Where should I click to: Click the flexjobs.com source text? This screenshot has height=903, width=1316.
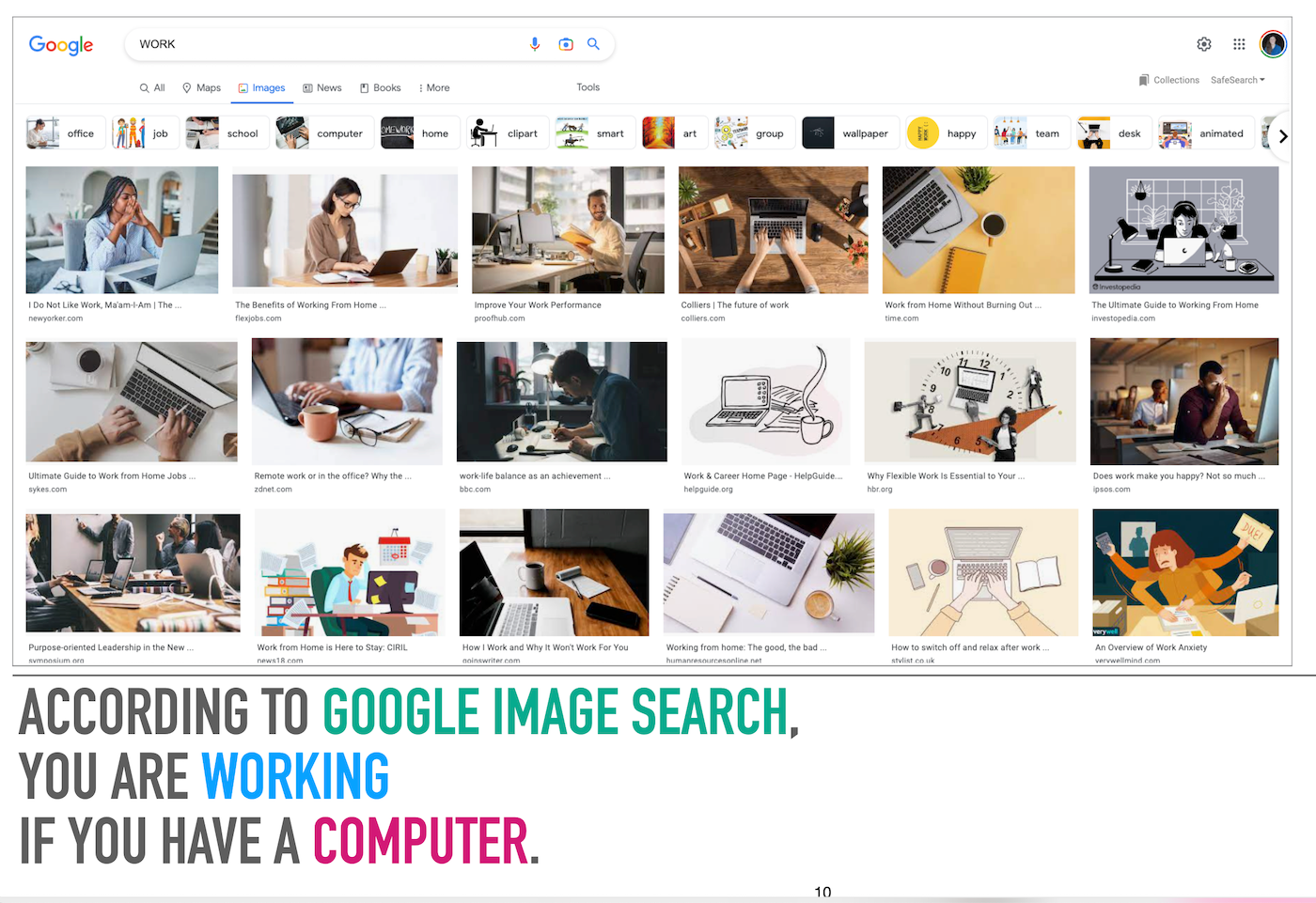click(258, 319)
